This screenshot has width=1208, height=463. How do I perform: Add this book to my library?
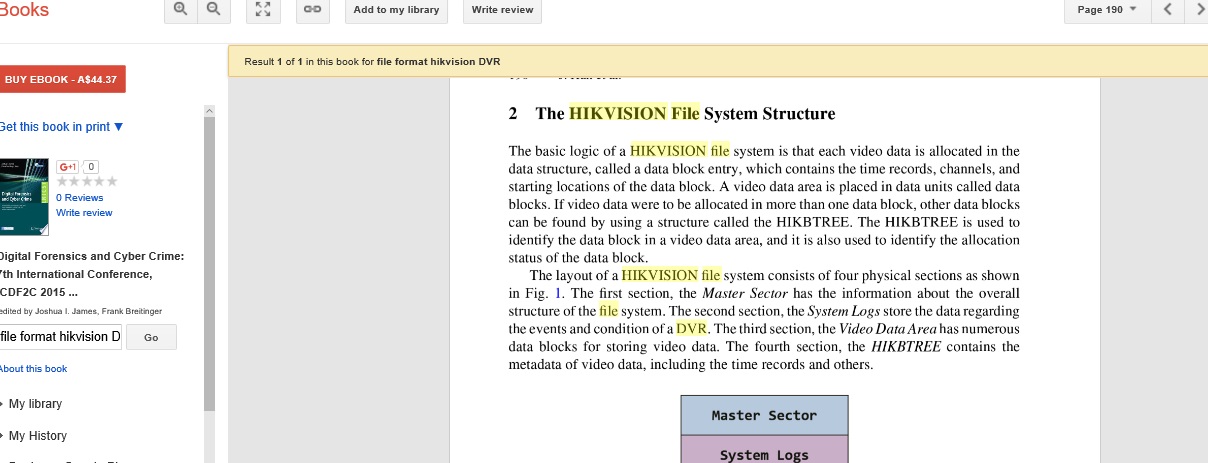click(396, 9)
